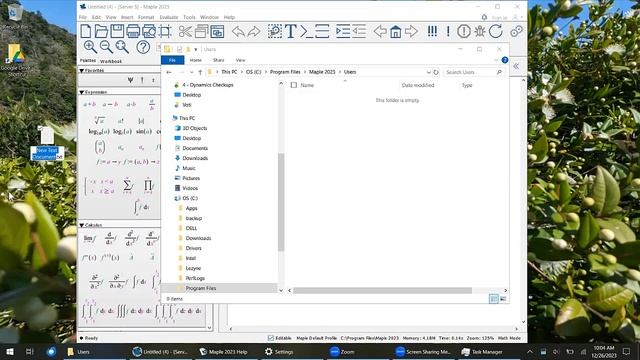Insert the square root template from Expression palette
Screen dimensions: 640x360
coord(100,120)
